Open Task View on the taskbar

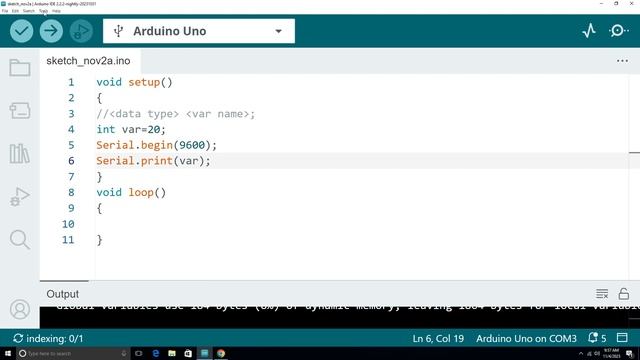(x=139, y=353)
